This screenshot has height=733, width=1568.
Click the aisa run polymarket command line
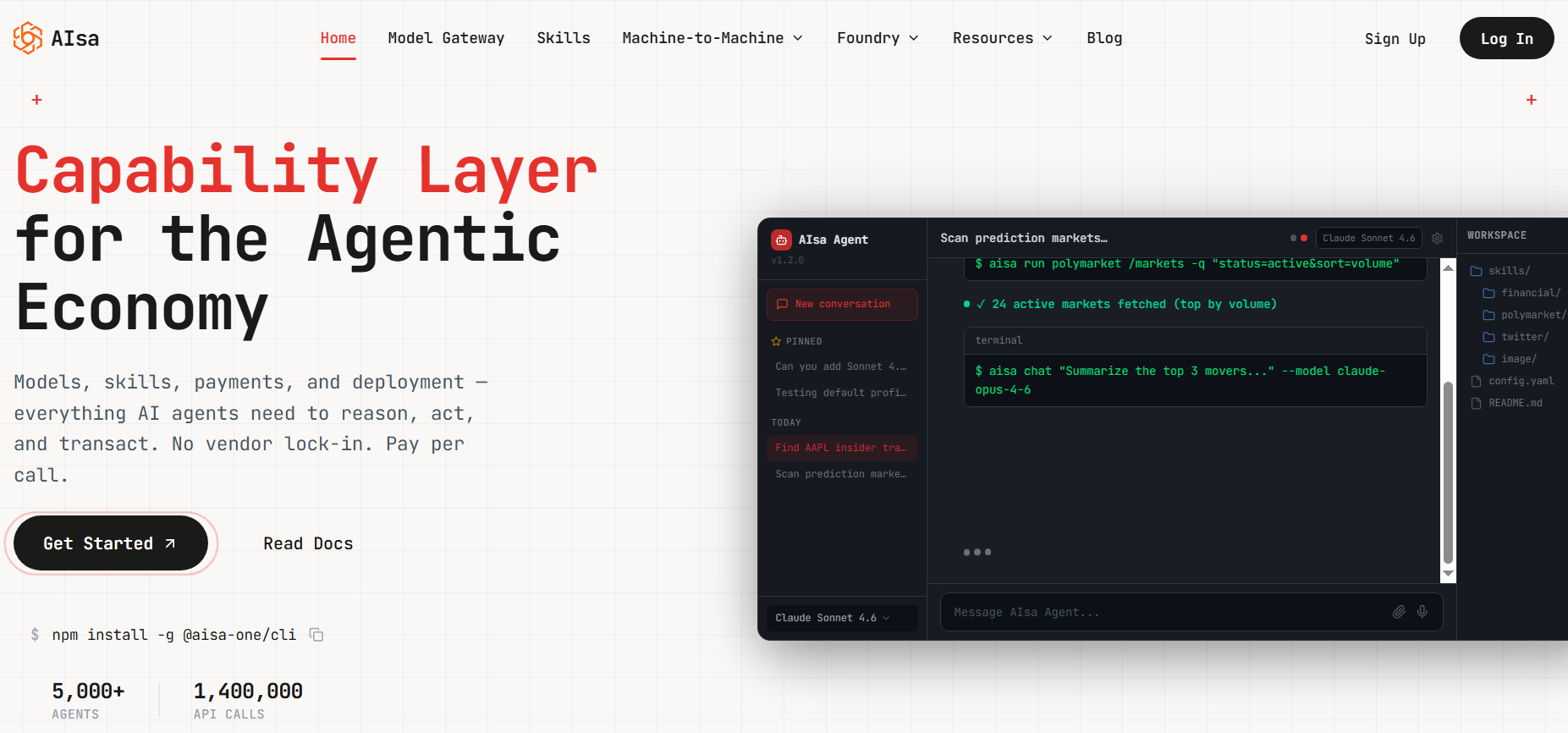pos(1187,264)
